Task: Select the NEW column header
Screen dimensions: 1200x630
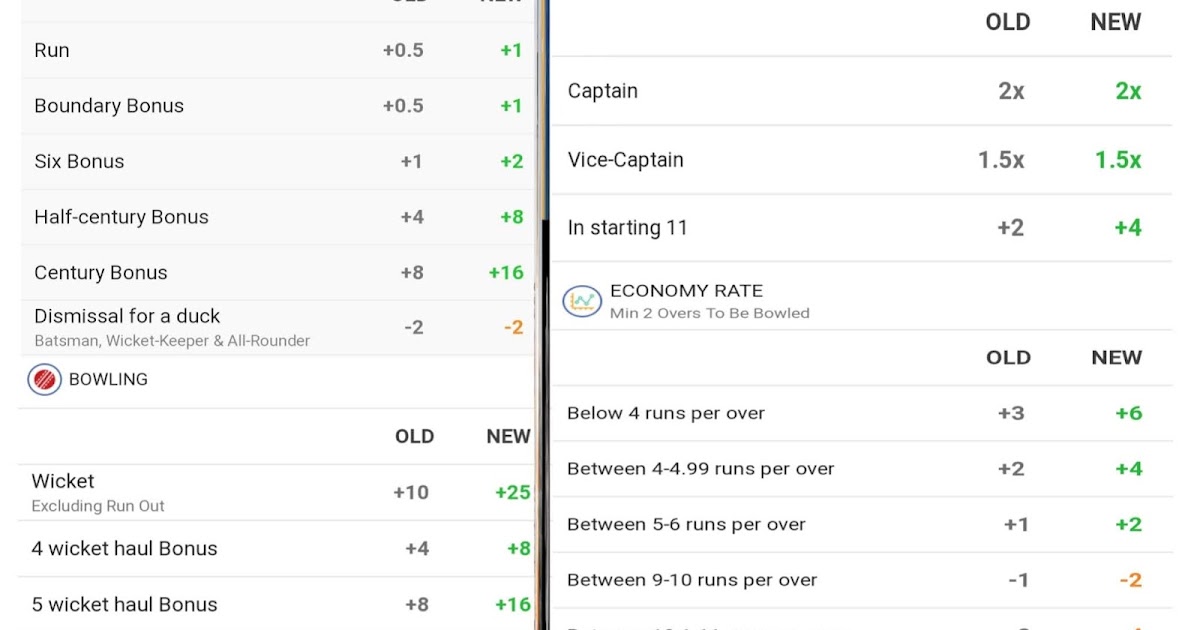Action: 1115,22
